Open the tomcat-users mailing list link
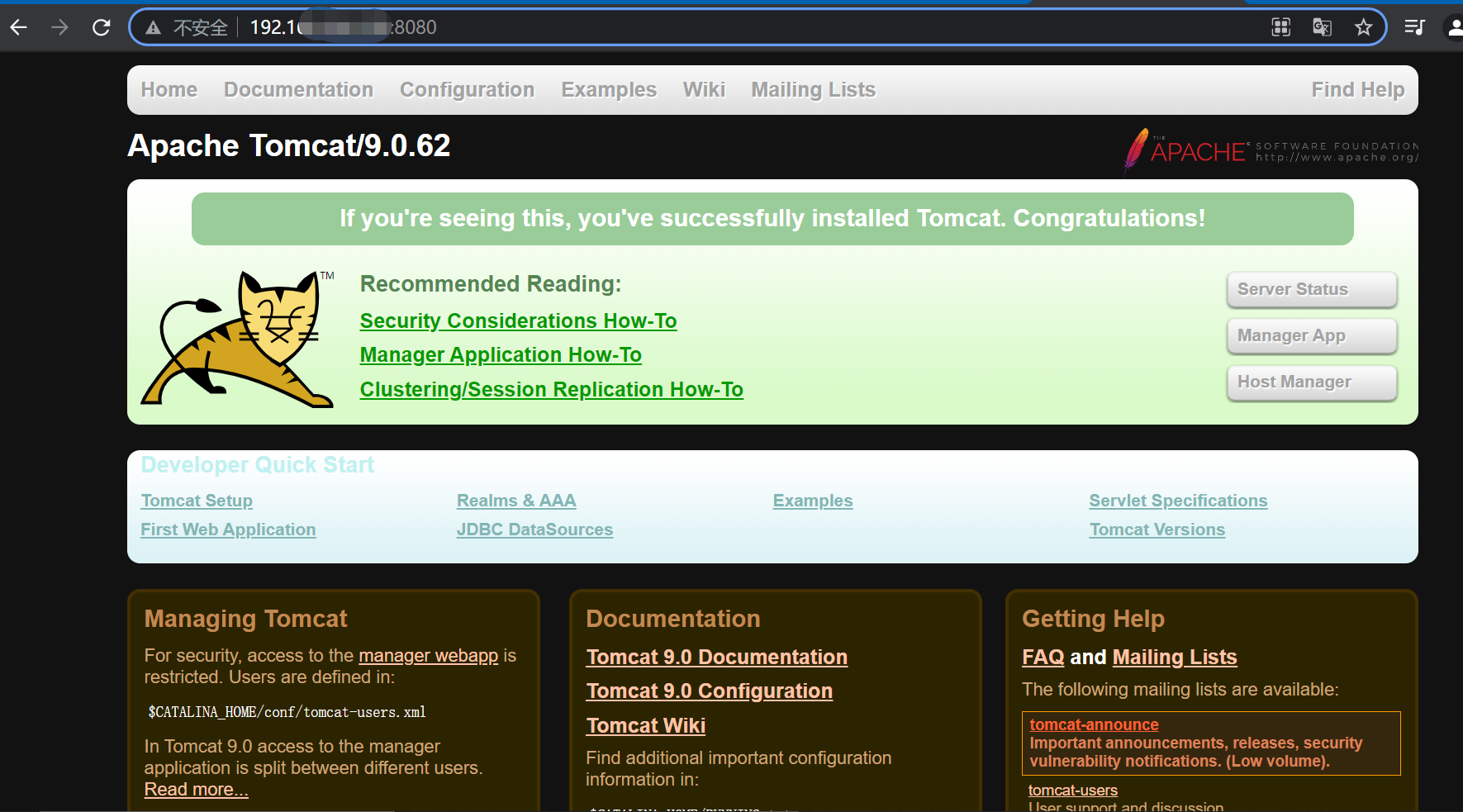Image resolution: width=1463 pixels, height=812 pixels. tap(1073, 791)
